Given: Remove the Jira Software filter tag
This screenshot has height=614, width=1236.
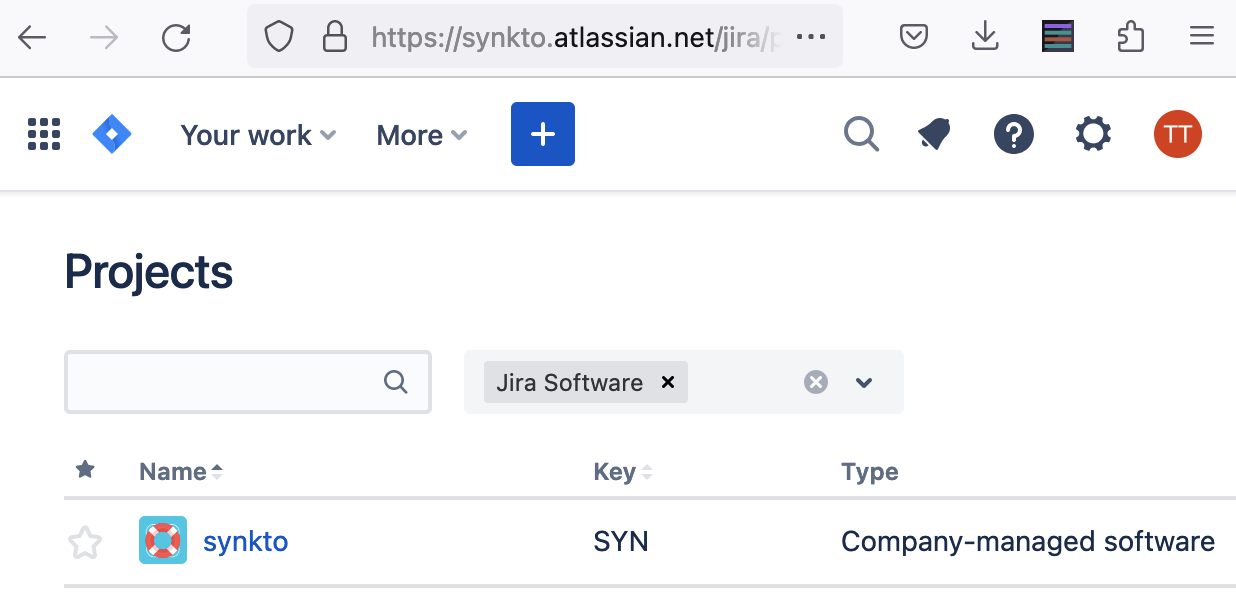Looking at the screenshot, I should coord(669,382).
